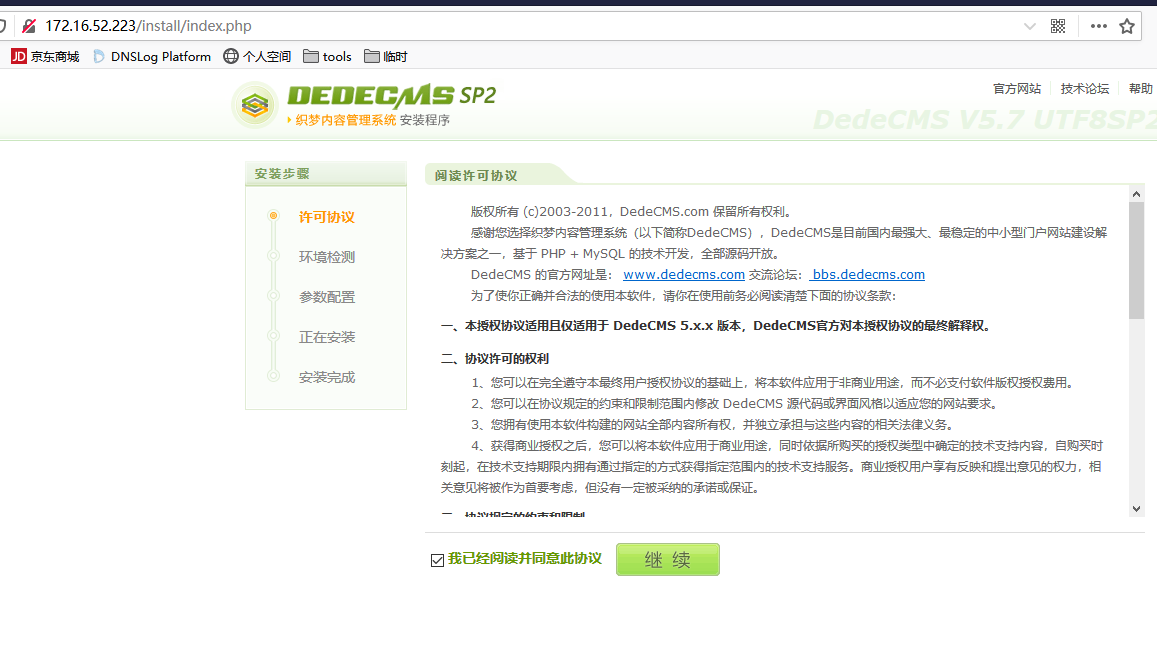Select the 环境检测 install step
The image size is (1157, 655).
(326, 257)
